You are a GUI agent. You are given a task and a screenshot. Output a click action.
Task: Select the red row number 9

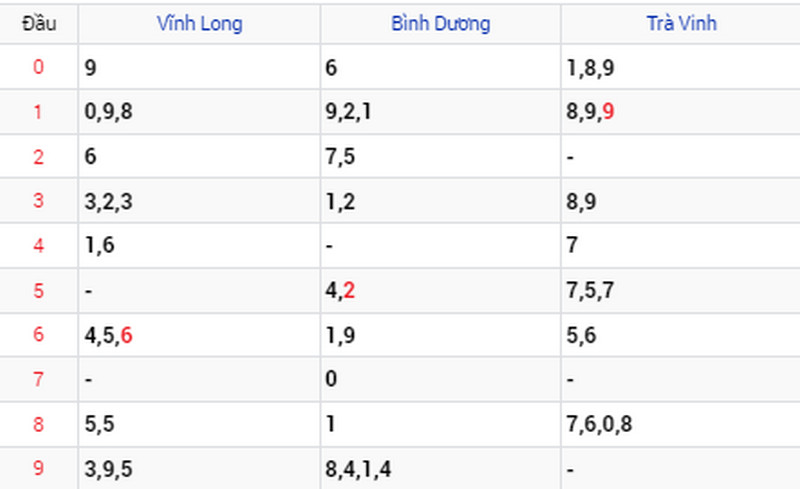[38, 468]
